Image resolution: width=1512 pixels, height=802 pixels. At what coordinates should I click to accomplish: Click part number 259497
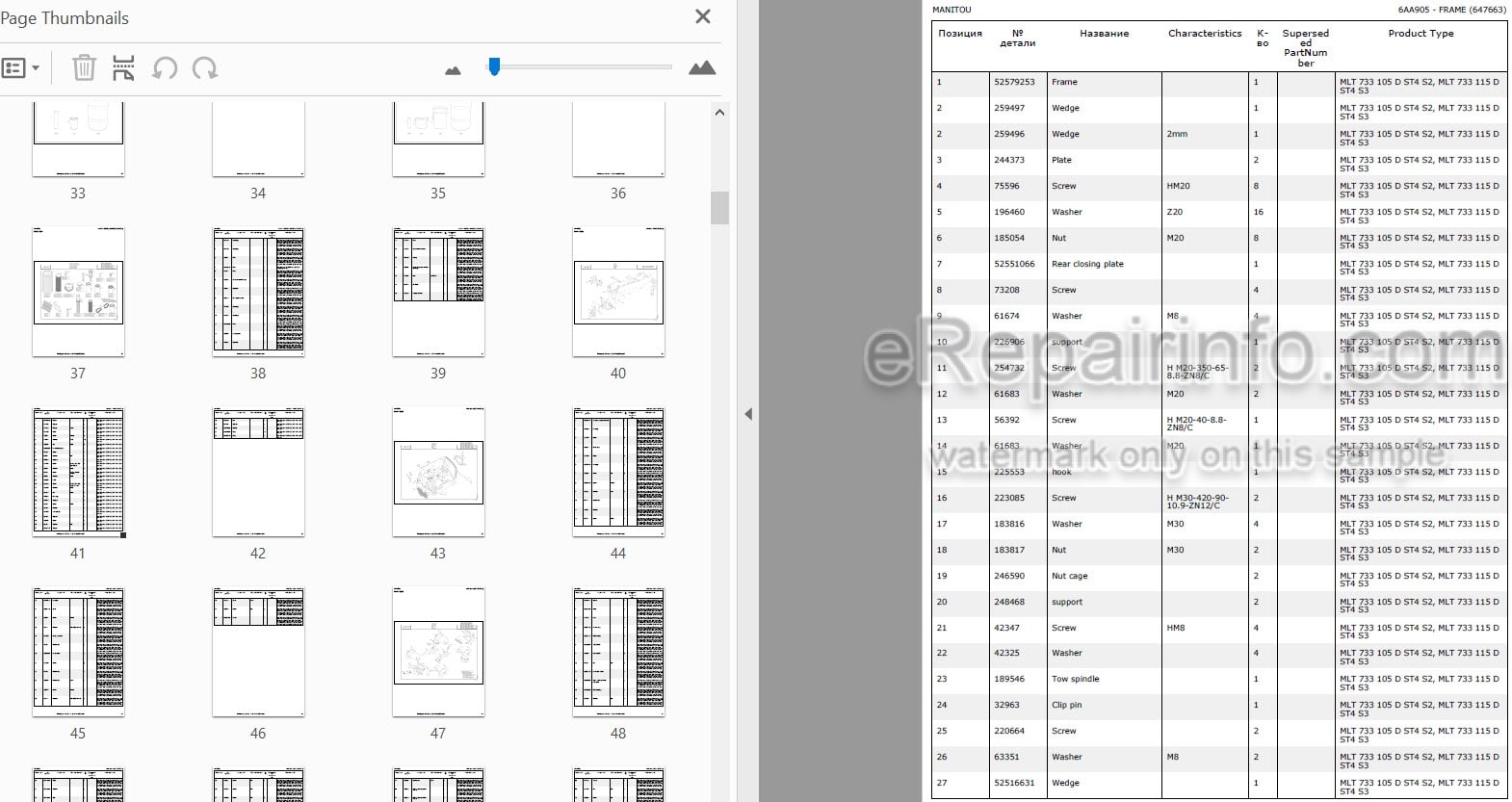click(x=1009, y=108)
